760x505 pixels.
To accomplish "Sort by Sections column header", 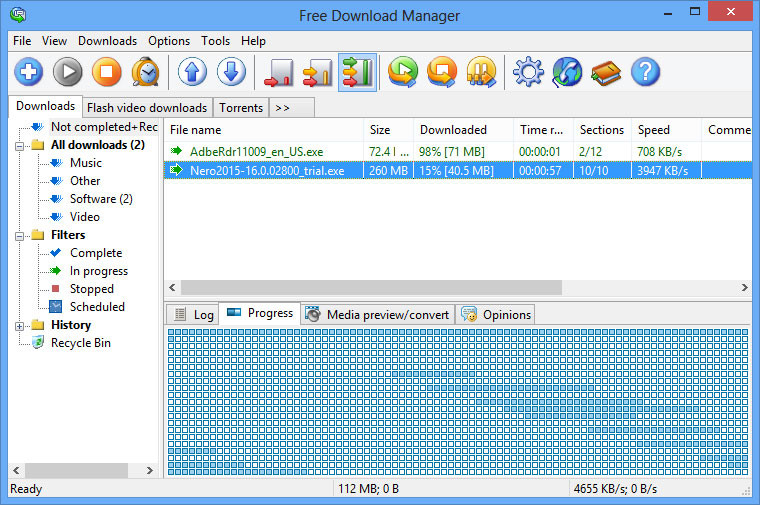I will (602, 130).
